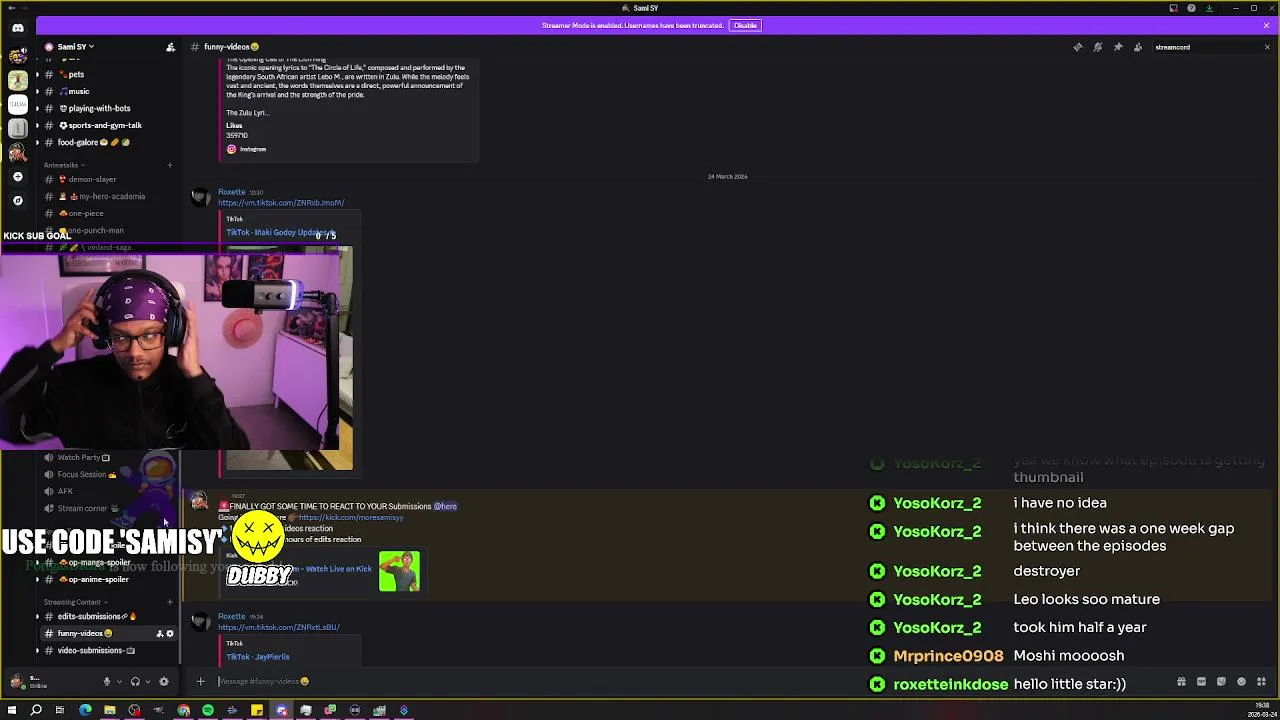Open input device dropdown beside microphone
This screenshot has height=720, width=1280.
pos(119,682)
